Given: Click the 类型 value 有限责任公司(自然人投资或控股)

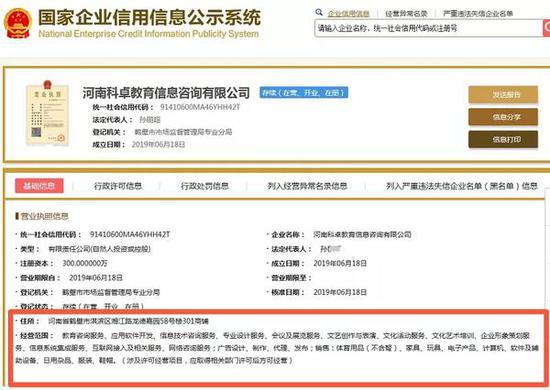Looking at the screenshot, I should pos(99,249).
